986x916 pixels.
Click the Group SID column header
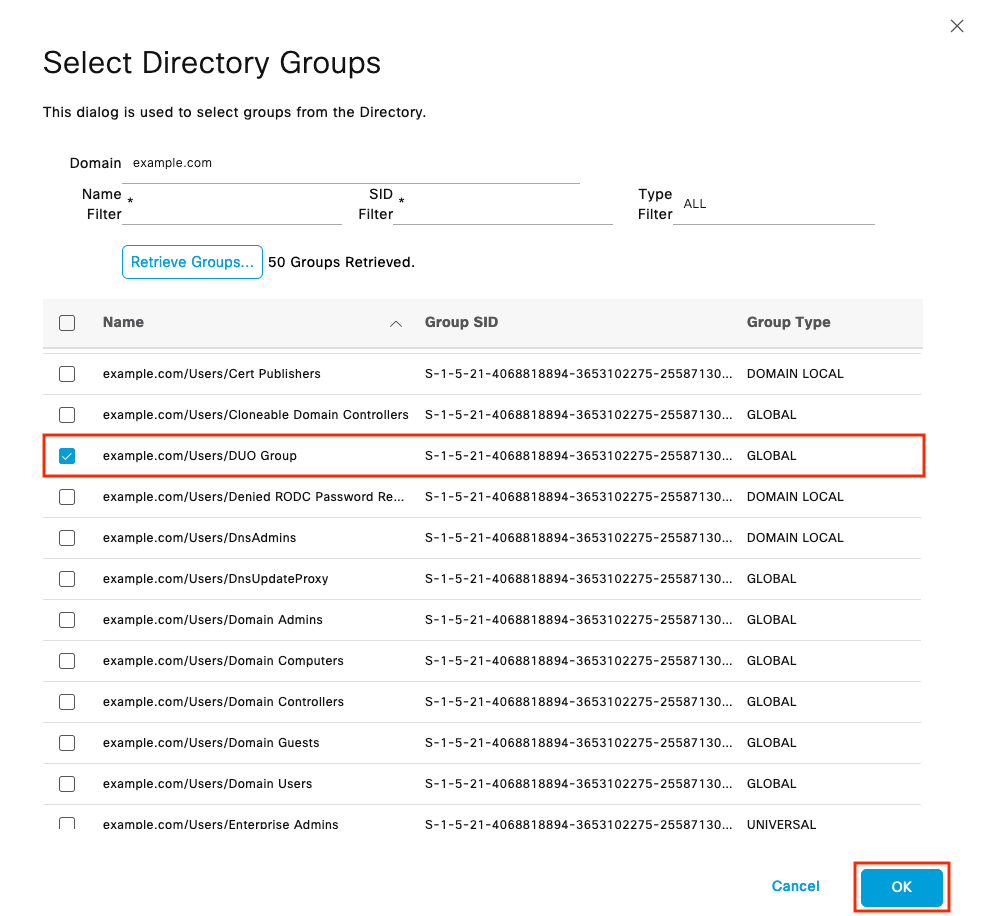click(461, 323)
